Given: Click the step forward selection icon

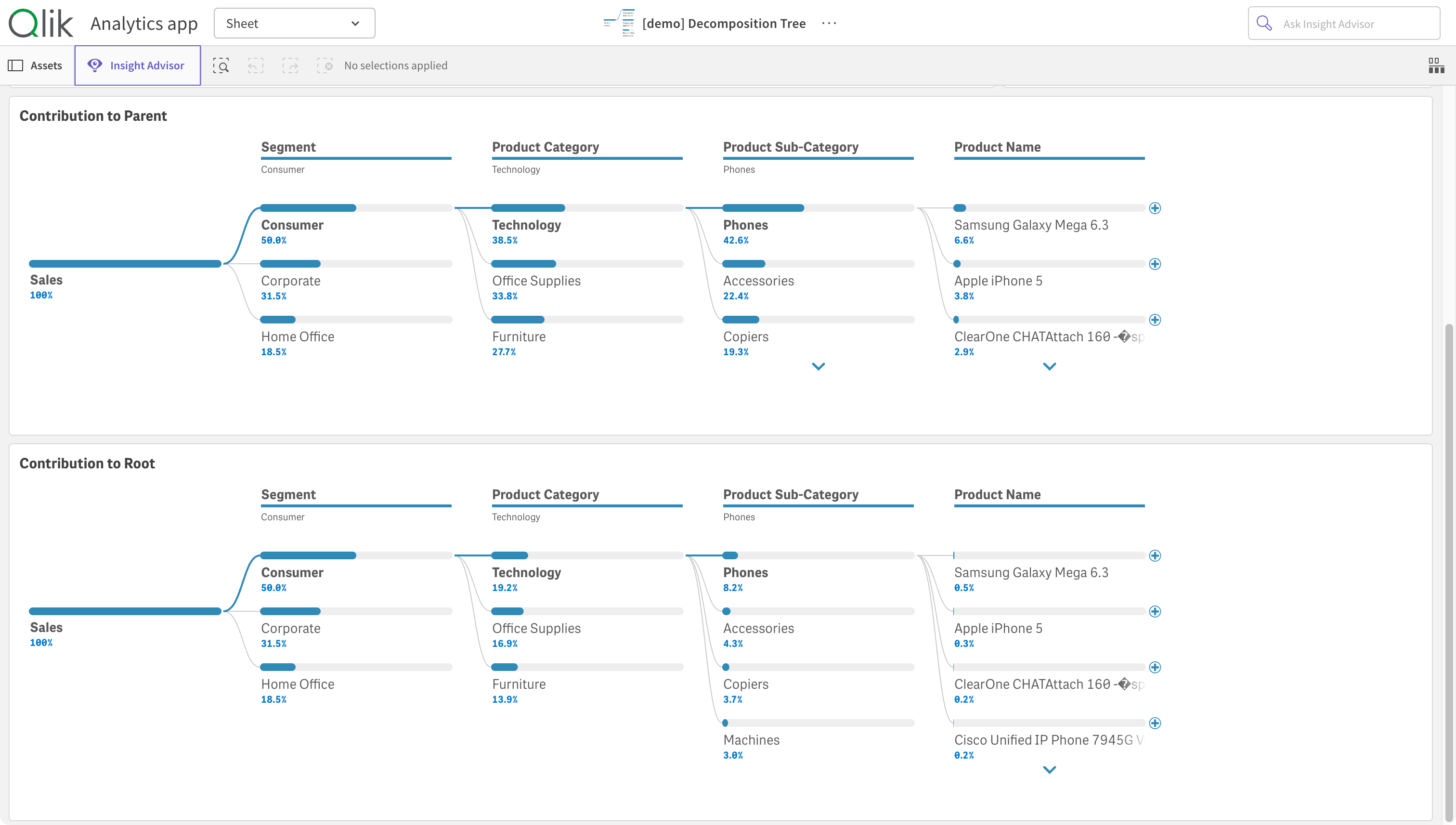Looking at the screenshot, I should click(x=290, y=66).
